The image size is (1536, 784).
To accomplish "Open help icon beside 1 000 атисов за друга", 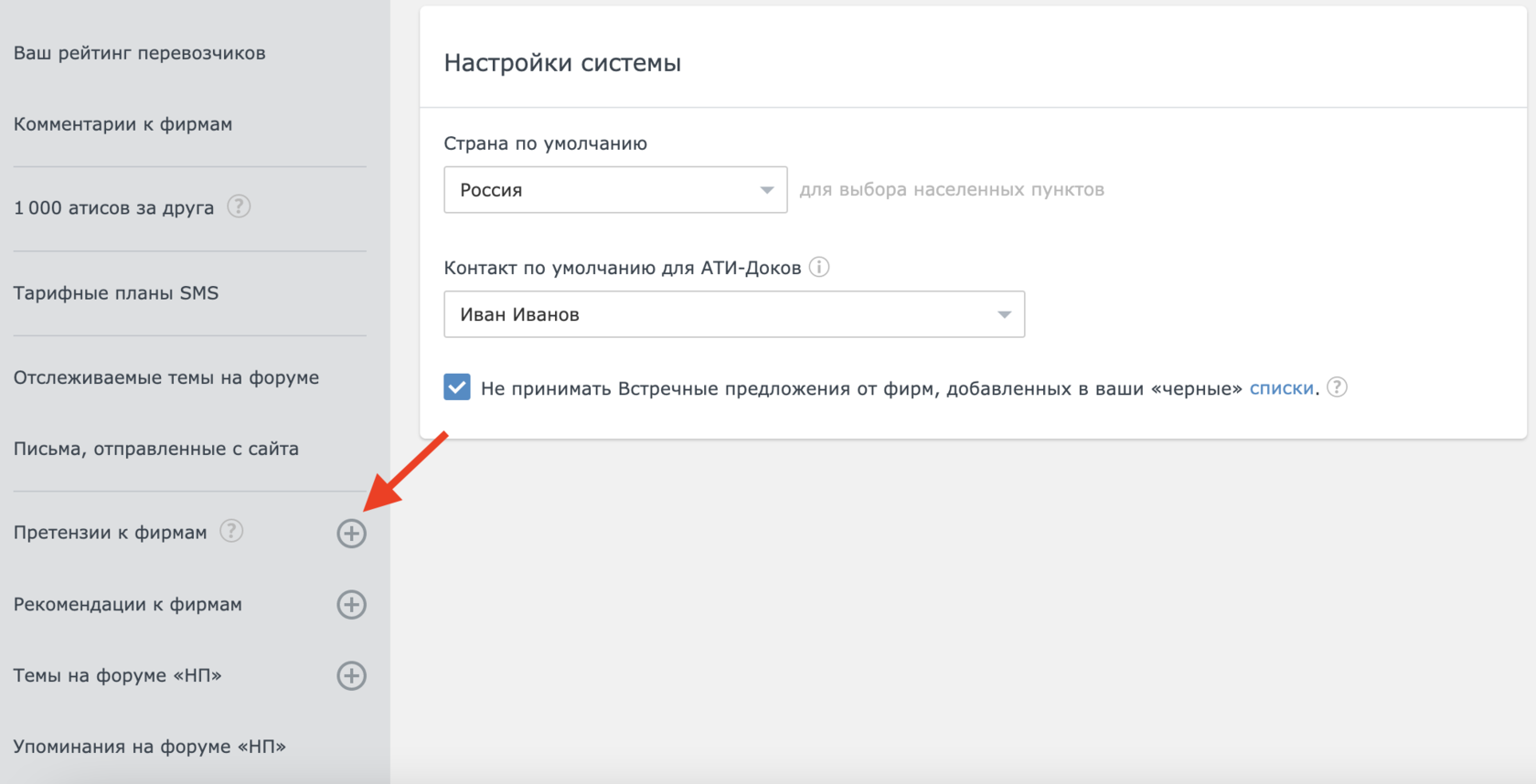I will pyautogui.click(x=239, y=207).
